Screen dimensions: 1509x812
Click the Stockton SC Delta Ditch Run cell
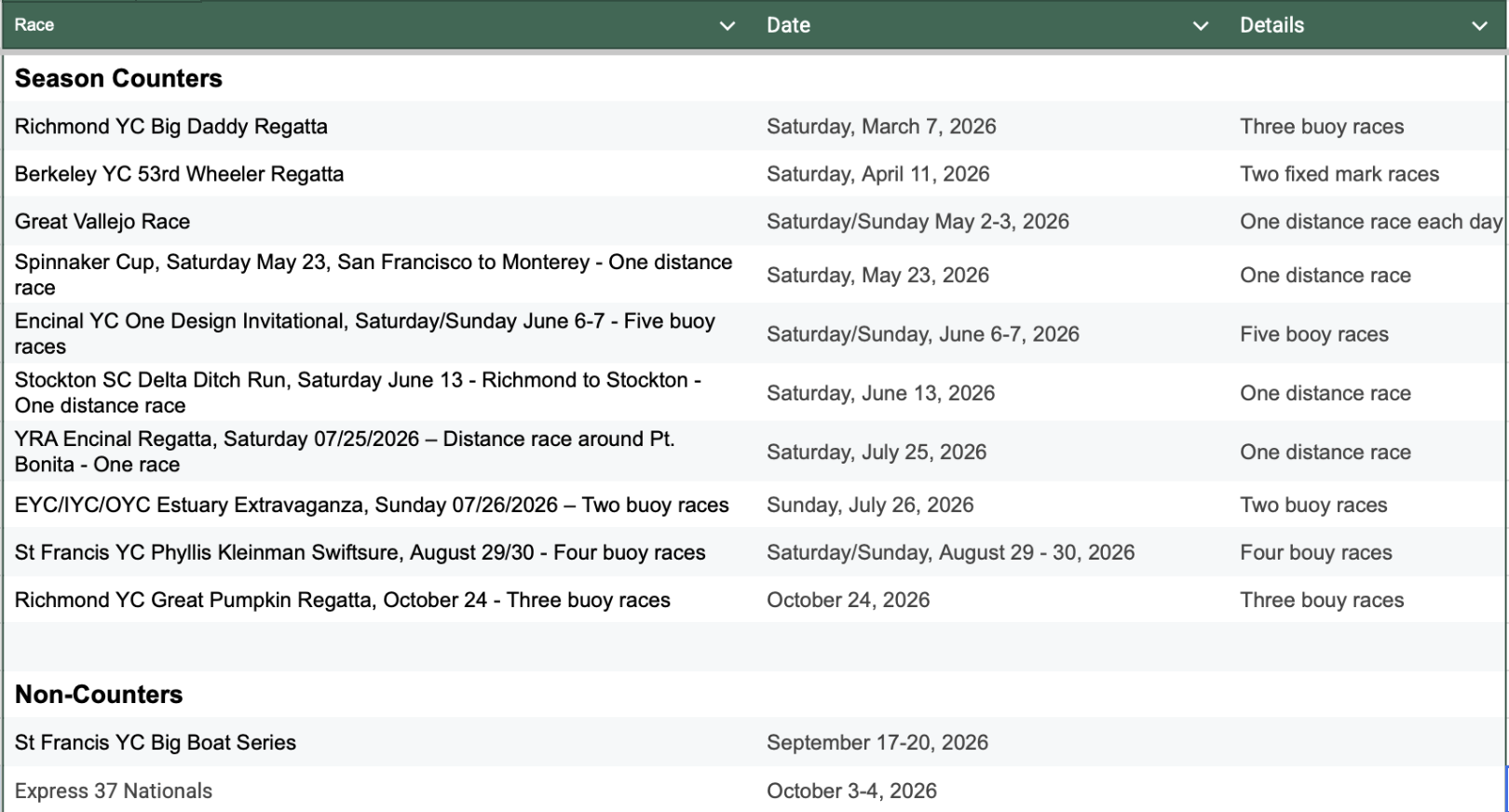tap(358, 392)
